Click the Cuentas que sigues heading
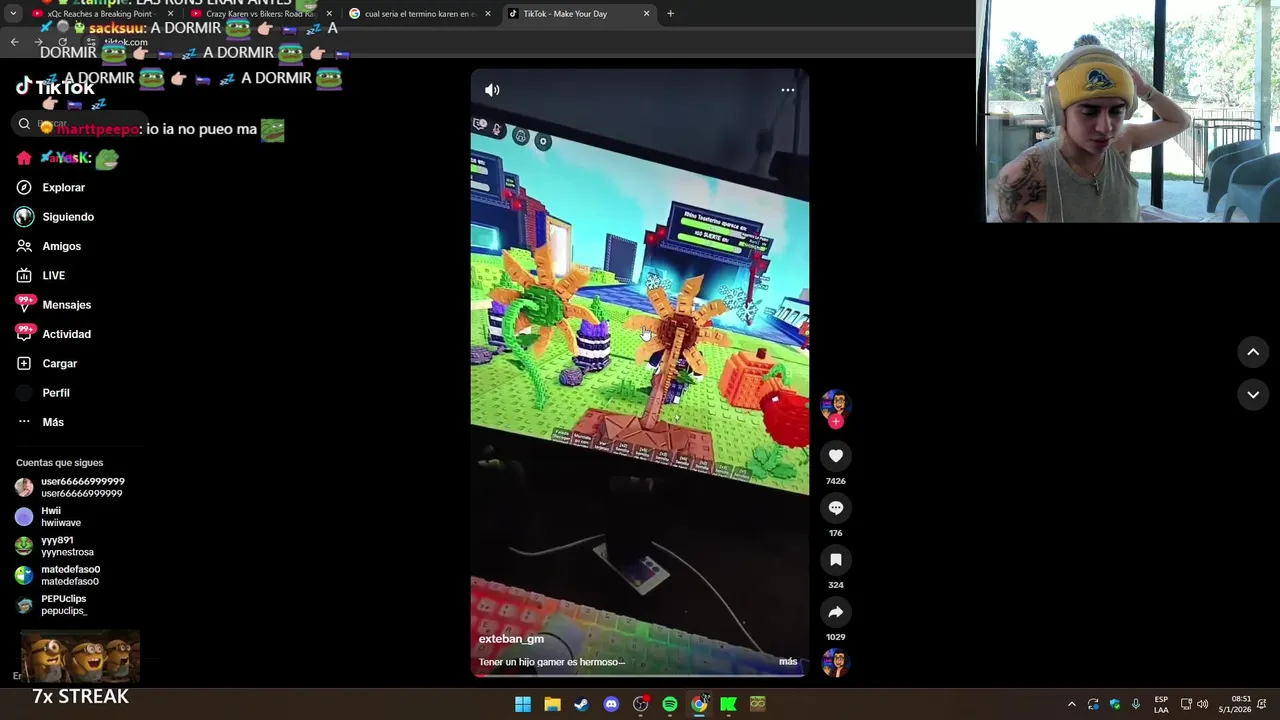The image size is (1280, 720). [60, 463]
